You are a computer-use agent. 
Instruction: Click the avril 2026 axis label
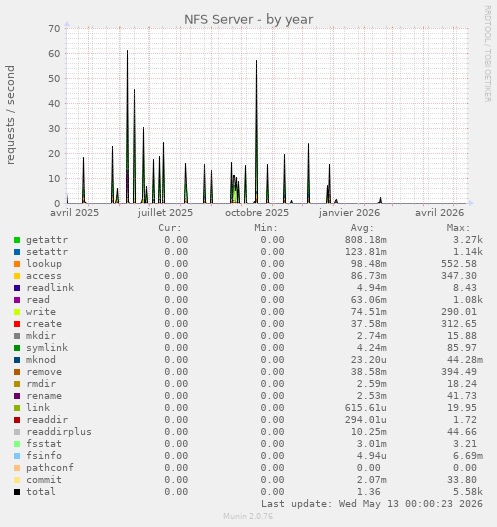click(440, 213)
